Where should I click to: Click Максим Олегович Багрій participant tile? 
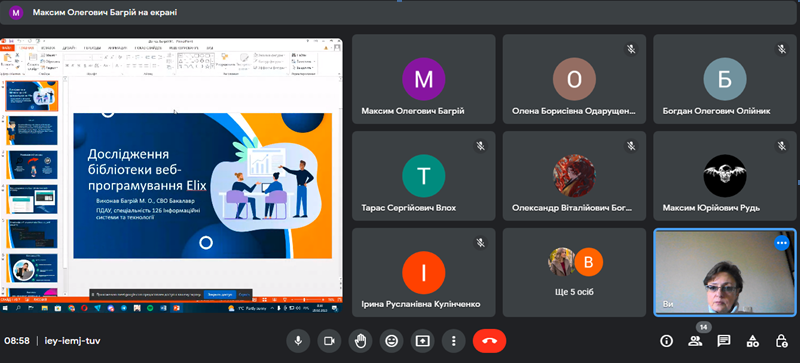pos(423,79)
